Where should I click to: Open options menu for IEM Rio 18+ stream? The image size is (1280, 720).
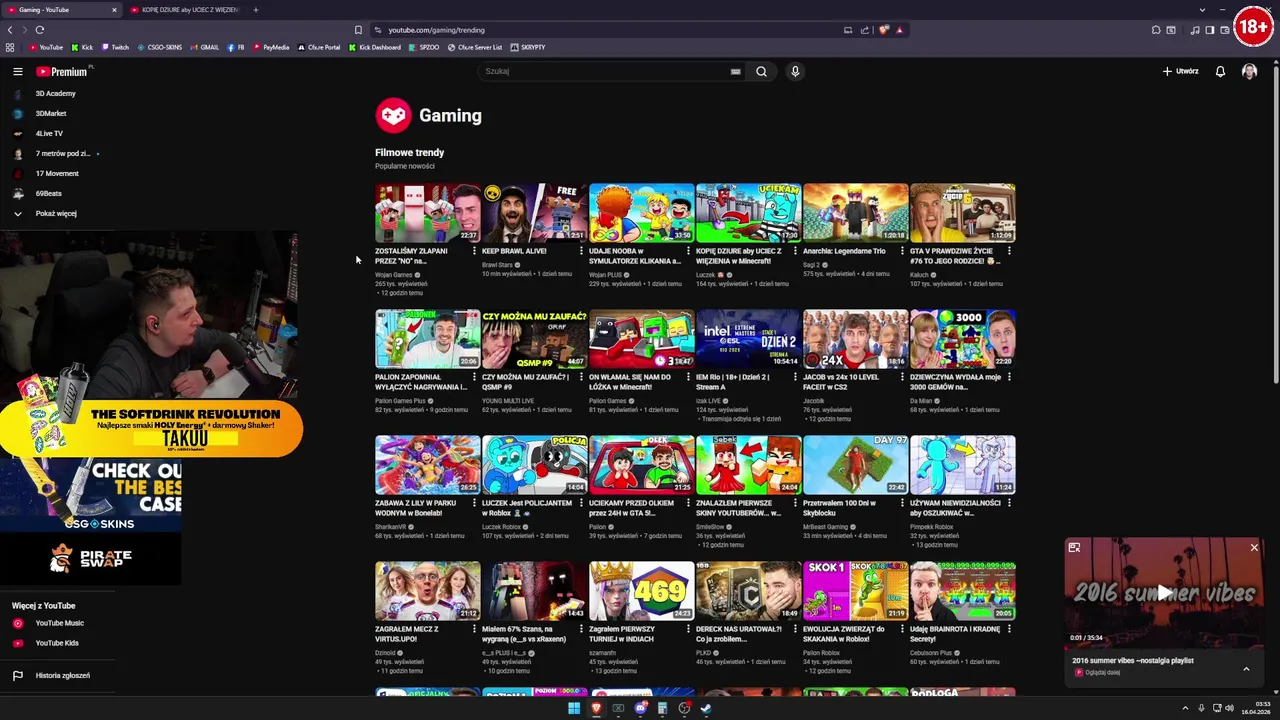click(795, 377)
